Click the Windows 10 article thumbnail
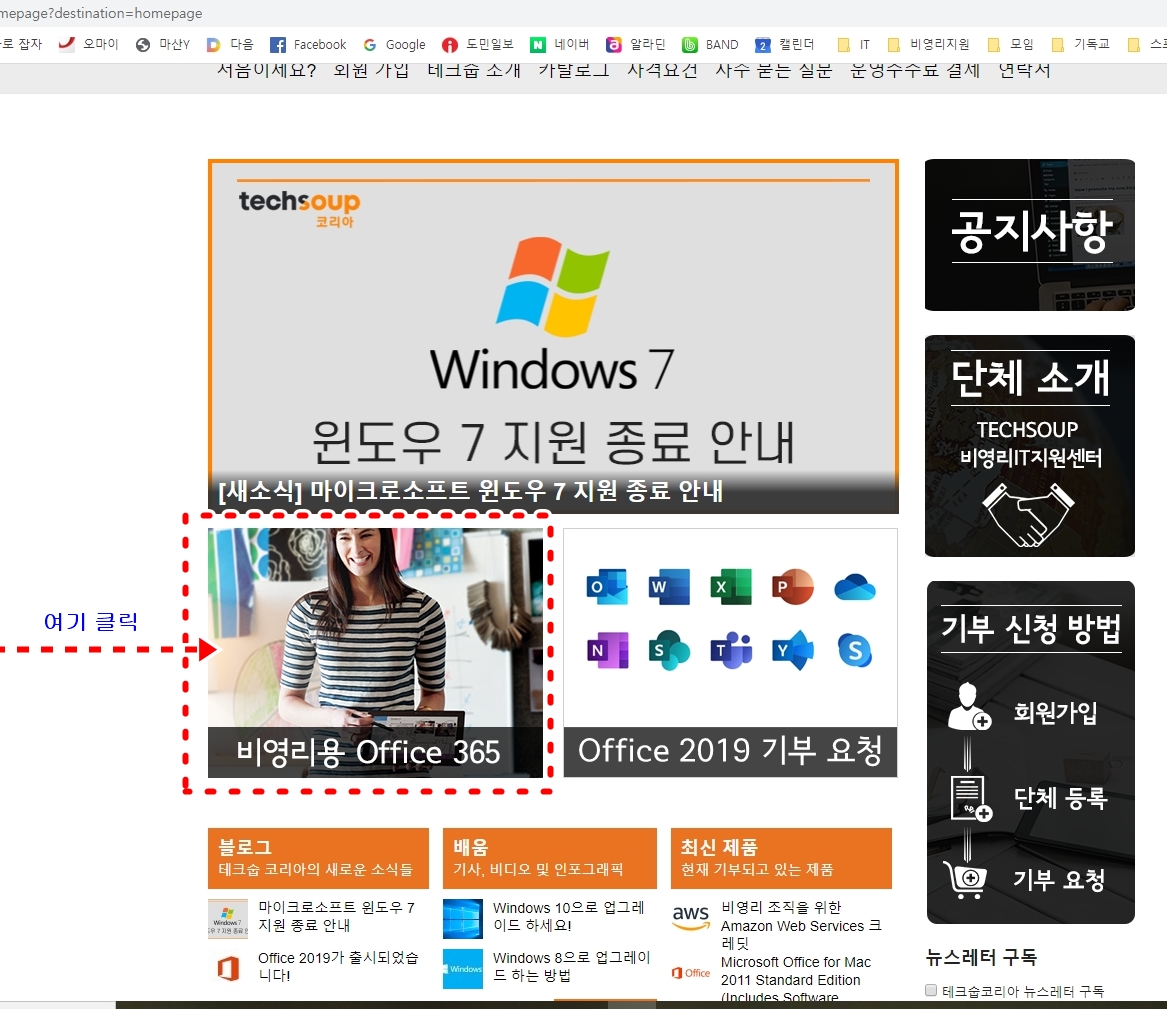Viewport: 1167px width, 1009px height. click(462, 918)
